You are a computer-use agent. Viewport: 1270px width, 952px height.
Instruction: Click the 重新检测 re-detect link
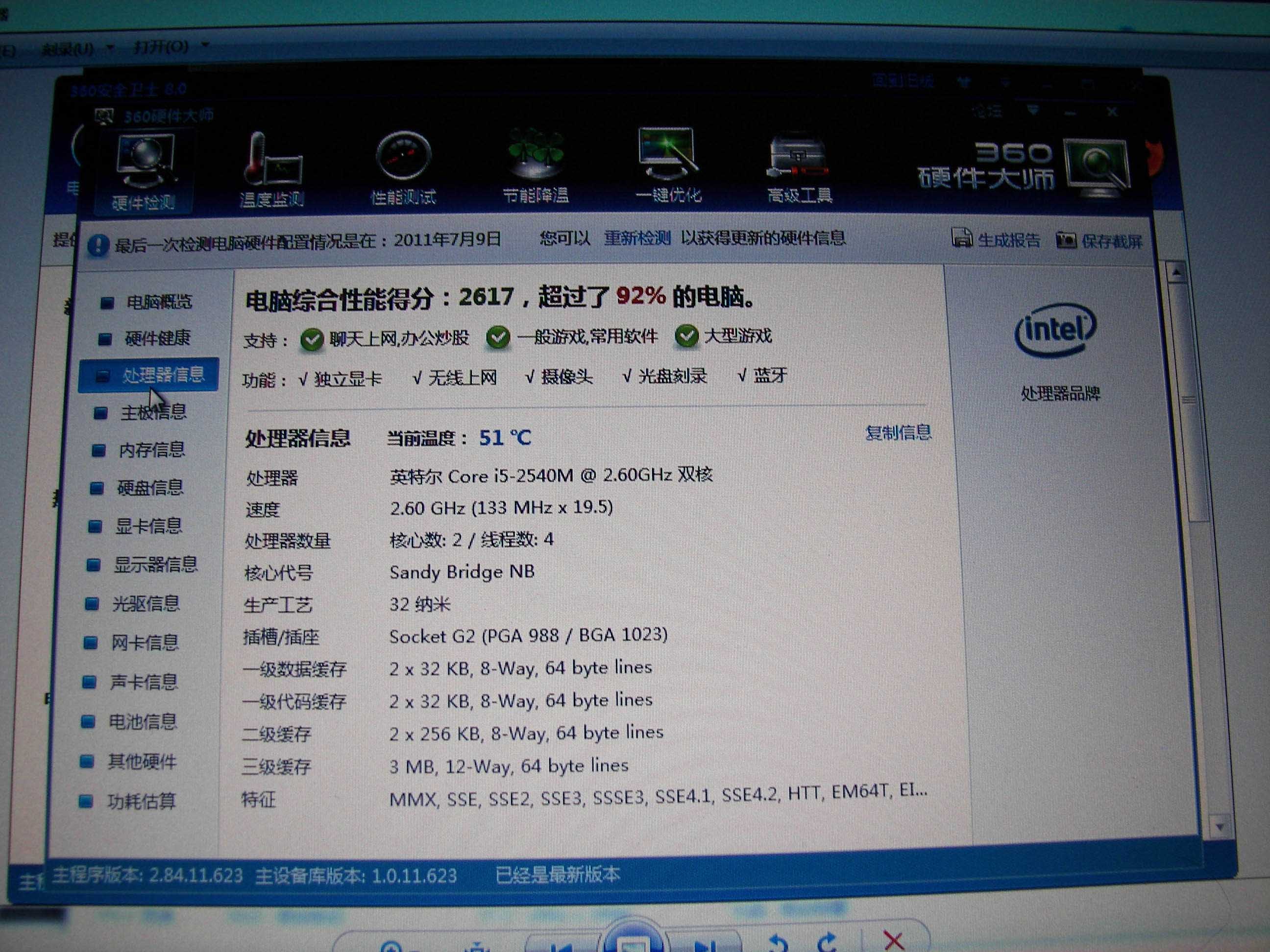pos(637,238)
